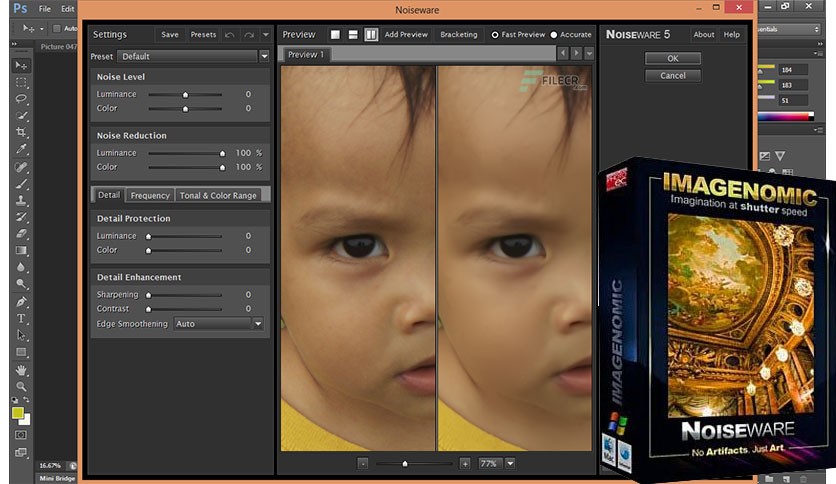
Task: Open the 77% zoom level dropdown
Action: coord(510,464)
